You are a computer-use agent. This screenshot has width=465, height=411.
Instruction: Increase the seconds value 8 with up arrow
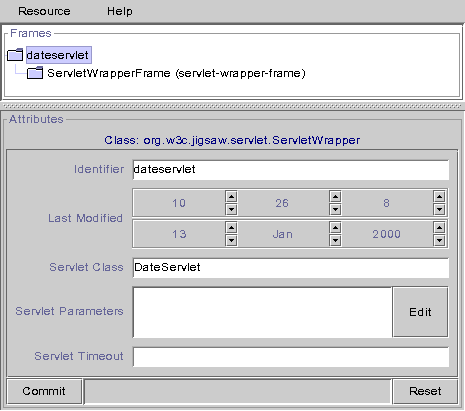pos(439,197)
